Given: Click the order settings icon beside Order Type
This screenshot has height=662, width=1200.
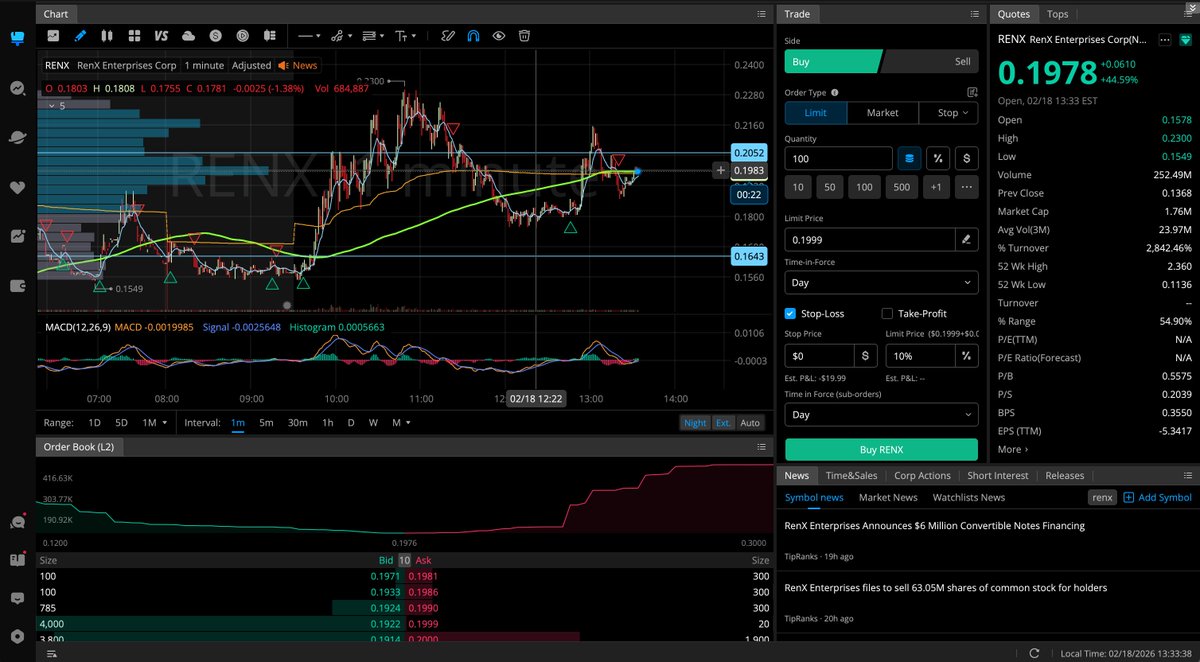Looking at the screenshot, I should 972,92.
